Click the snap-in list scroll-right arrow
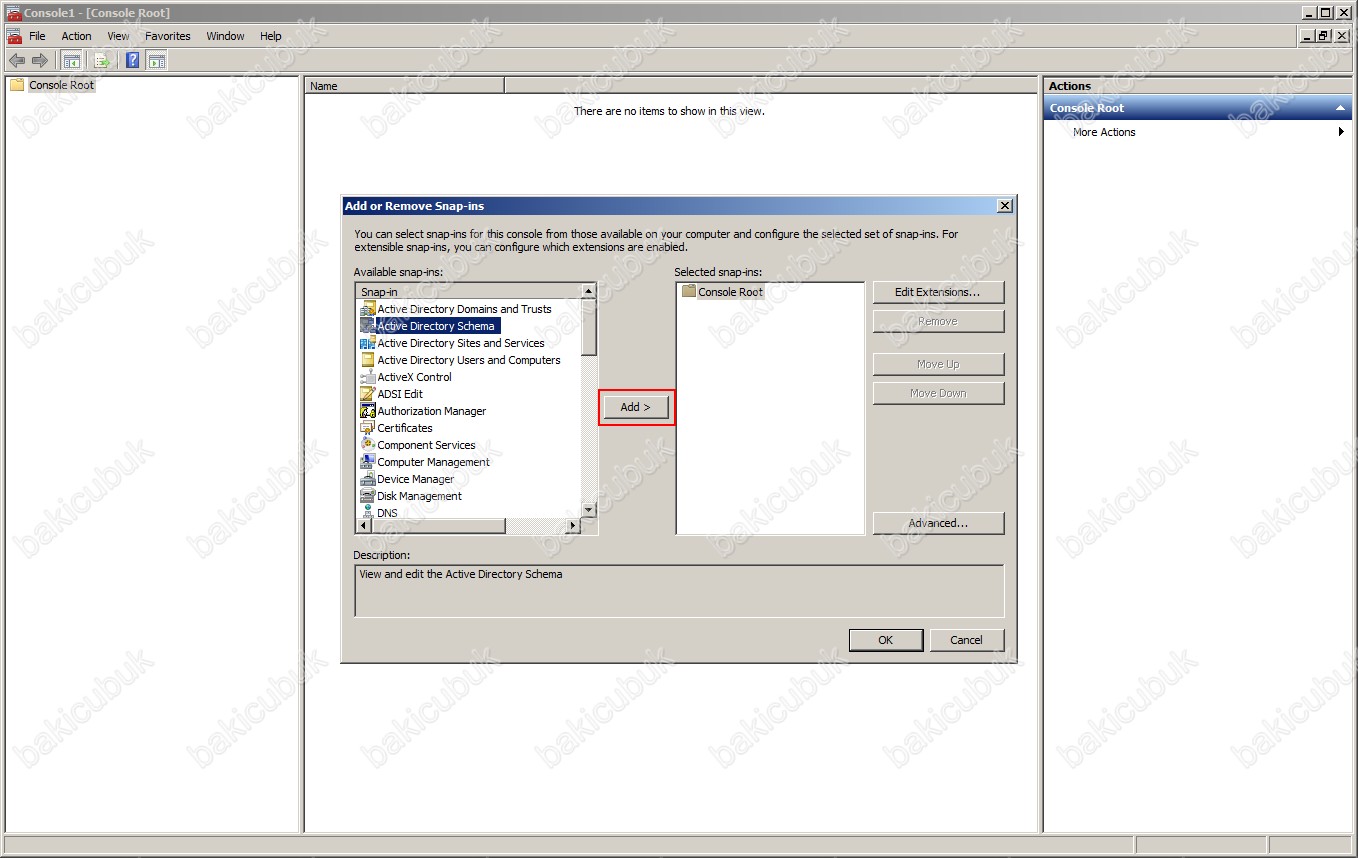Image resolution: width=1358 pixels, height=858 pixels. point(573,525)
